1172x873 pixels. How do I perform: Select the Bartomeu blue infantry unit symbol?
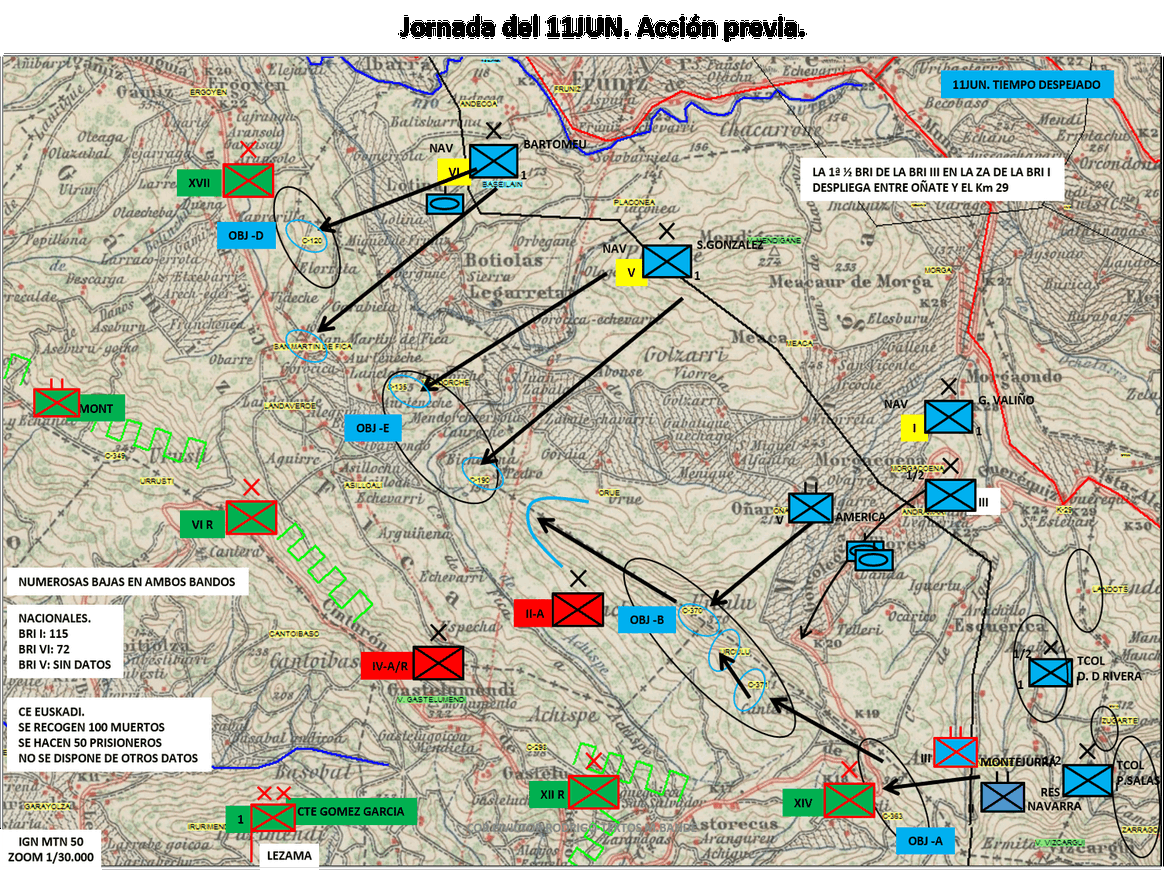point(493,161)
